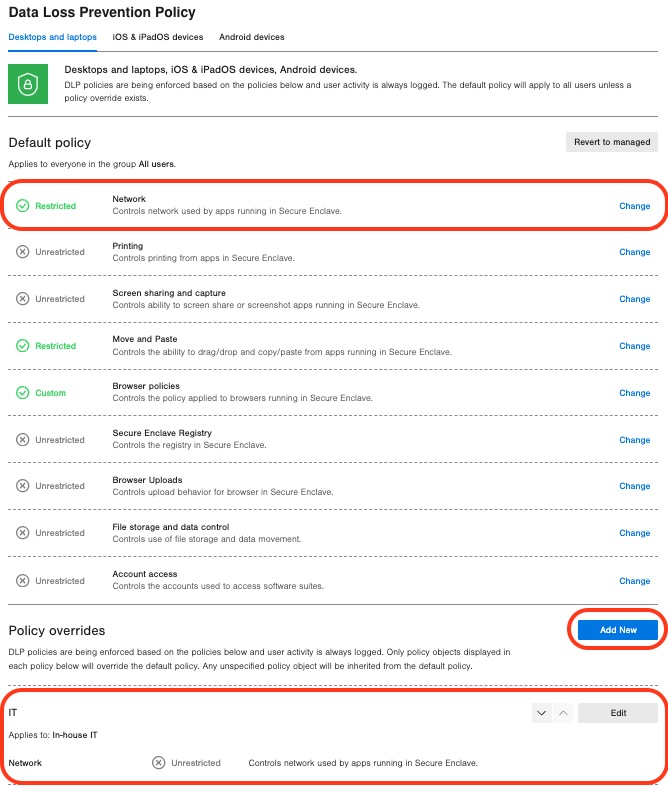The image size is (668, 793).
Task: Click Browser policies Custom checkmark icon
Action: tap(22, 393)
